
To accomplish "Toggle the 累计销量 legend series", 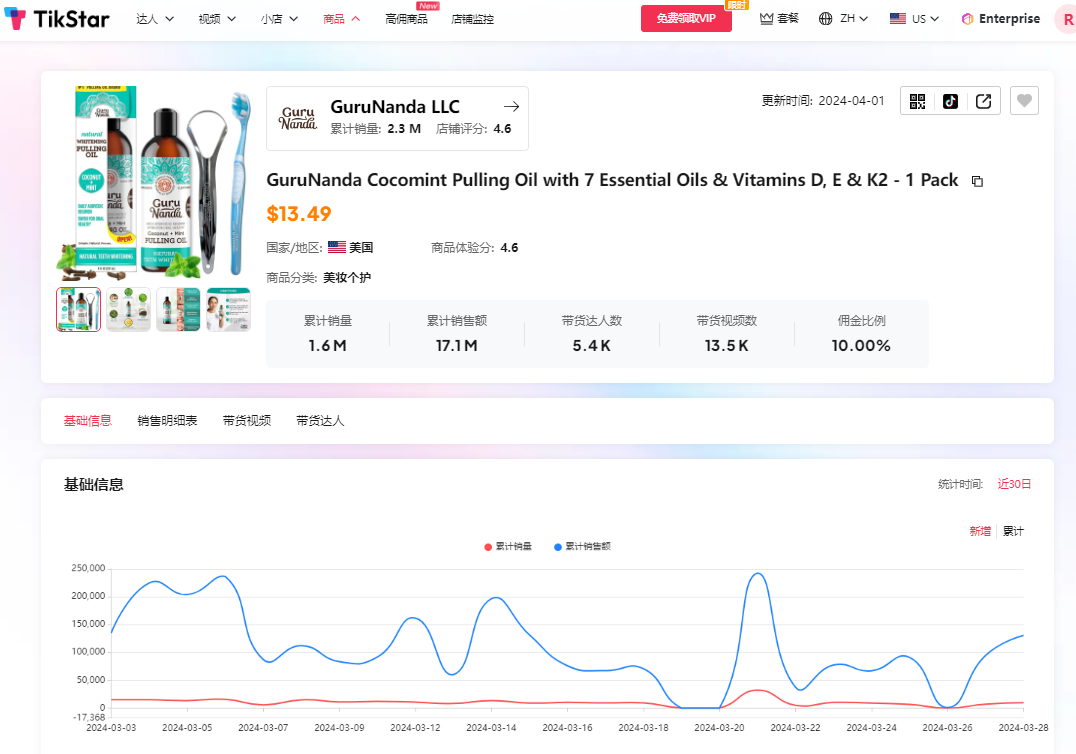I will tap(508, 546).
